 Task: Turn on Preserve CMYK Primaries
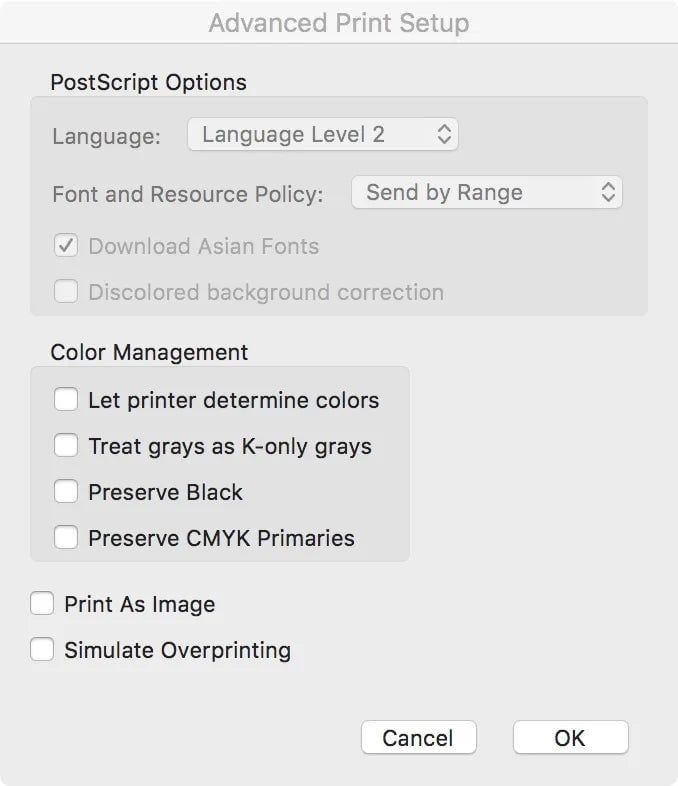66,538
